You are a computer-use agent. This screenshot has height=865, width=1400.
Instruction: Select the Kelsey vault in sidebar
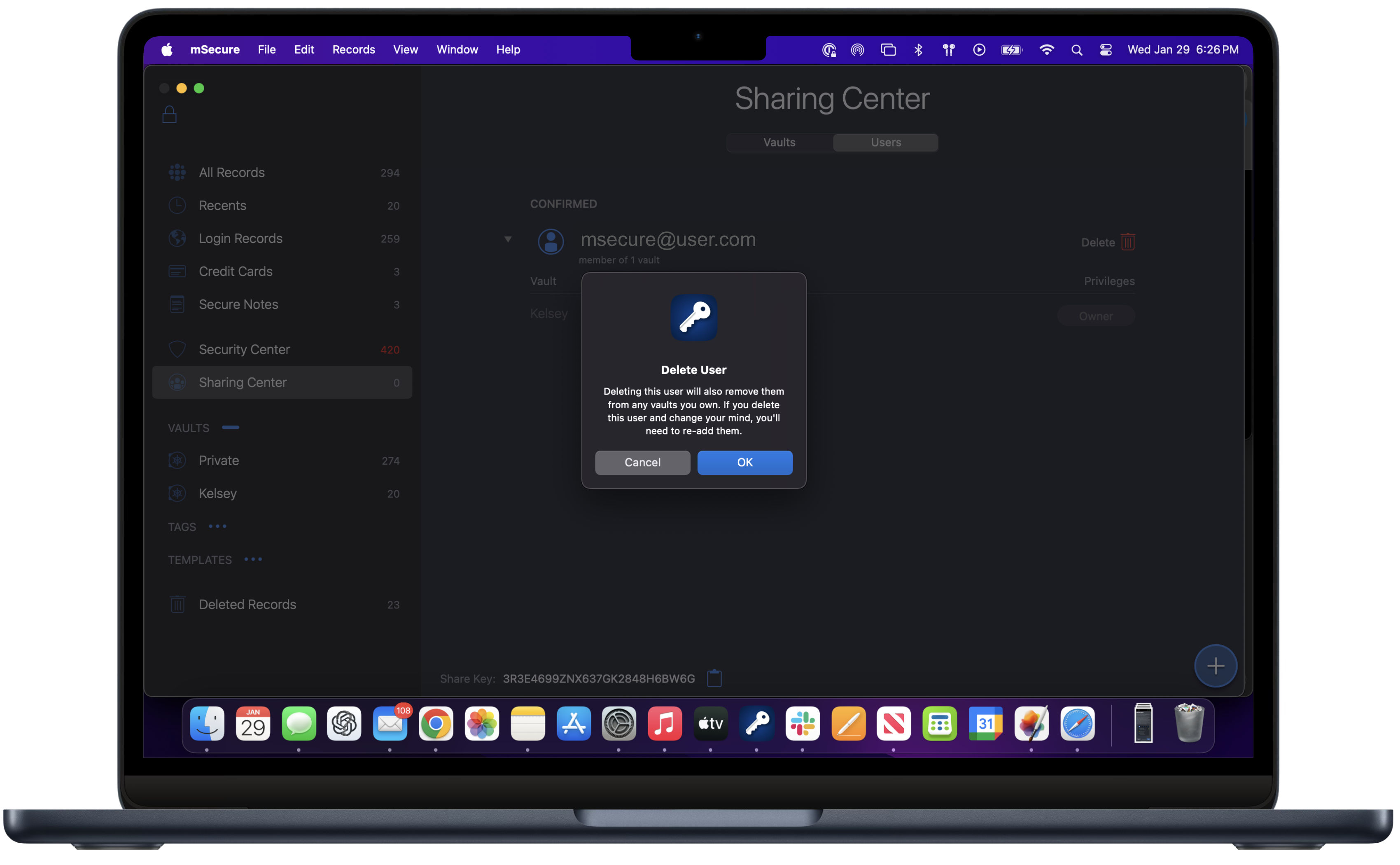[x=218, y=493]
